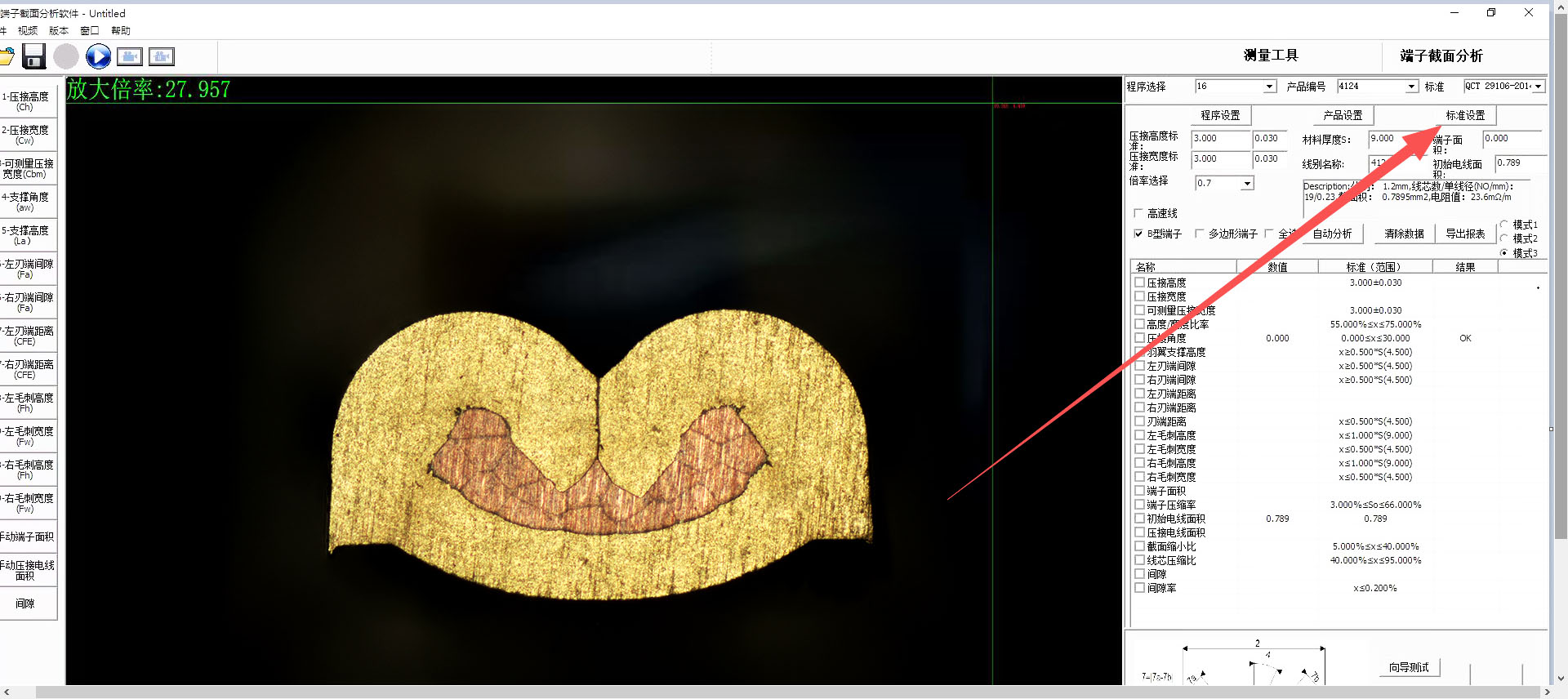Viewport: 1568px width, 699px height.
Task: Click the floppy disk save icon
Action: click(x=33, y=56)
